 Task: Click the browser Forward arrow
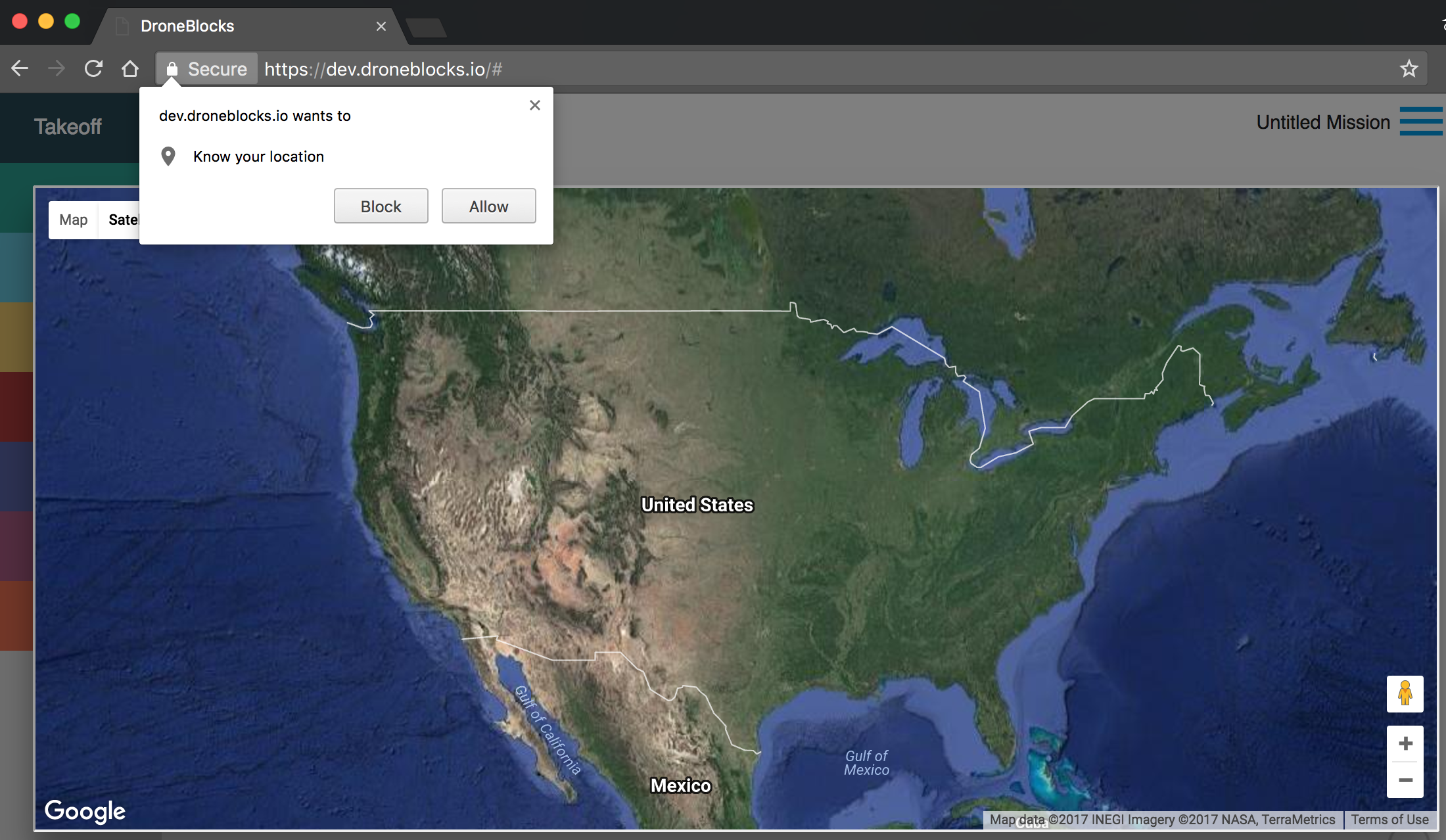pyautogui.click(x=57, y=68)
